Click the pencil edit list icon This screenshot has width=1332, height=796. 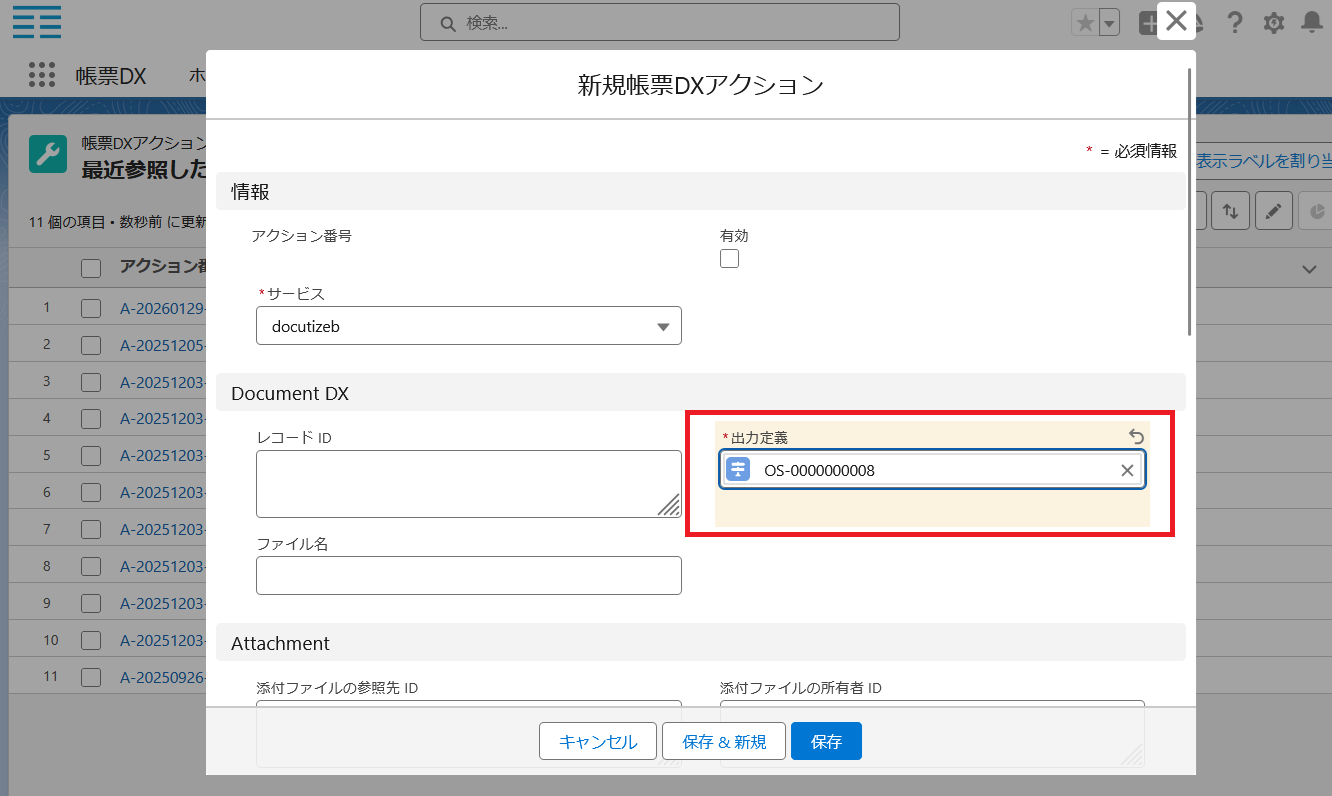(1273, 211)
